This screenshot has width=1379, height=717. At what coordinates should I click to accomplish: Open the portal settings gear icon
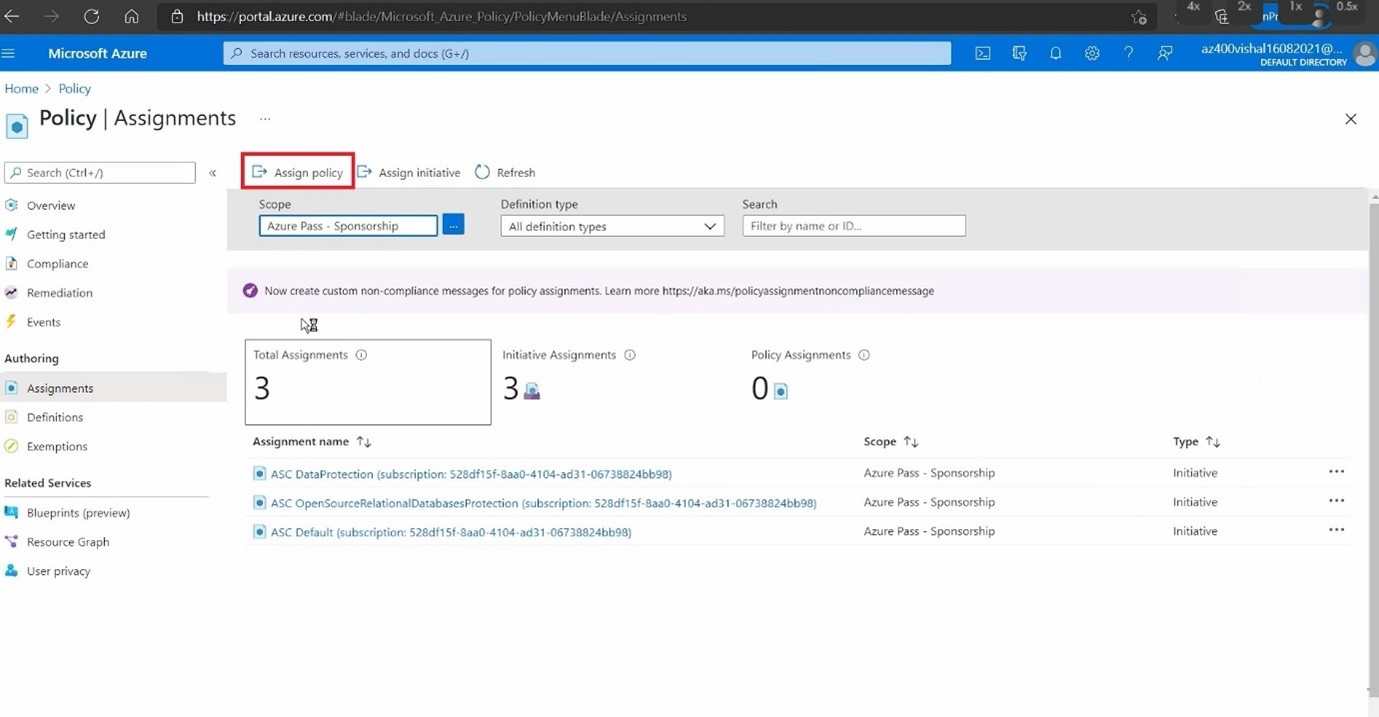coord(1092,53)
